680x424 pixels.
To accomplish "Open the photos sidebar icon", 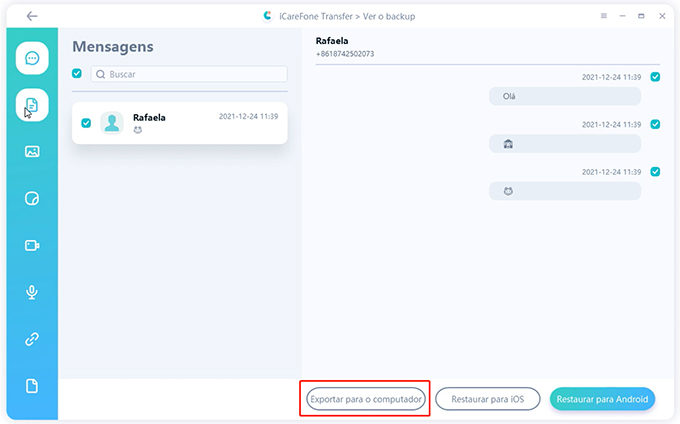I will (32, 151).
